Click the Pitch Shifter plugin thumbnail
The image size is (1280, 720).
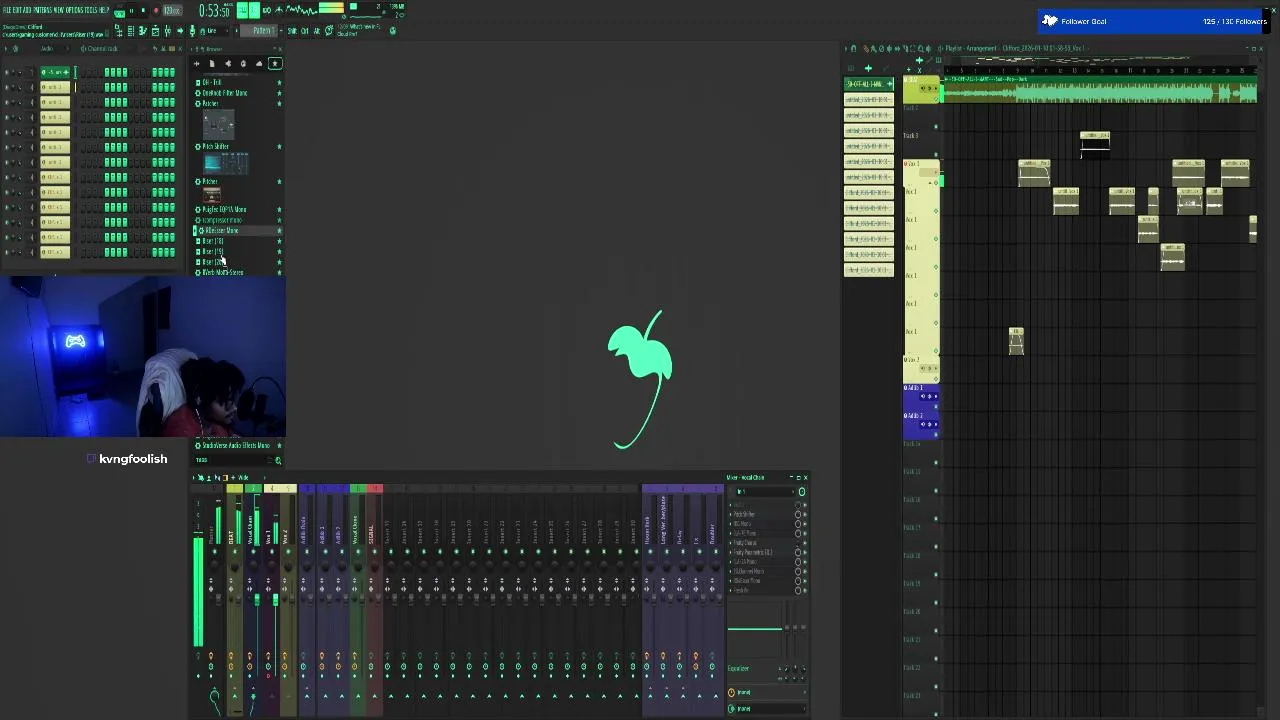click(x=226, y=162)
